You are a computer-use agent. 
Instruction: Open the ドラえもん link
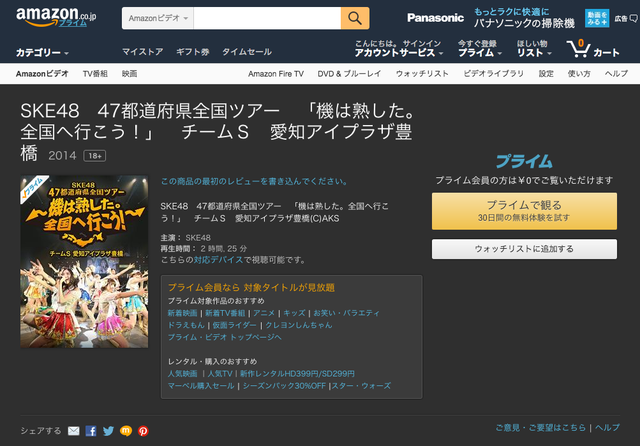[x=186, y=325]
